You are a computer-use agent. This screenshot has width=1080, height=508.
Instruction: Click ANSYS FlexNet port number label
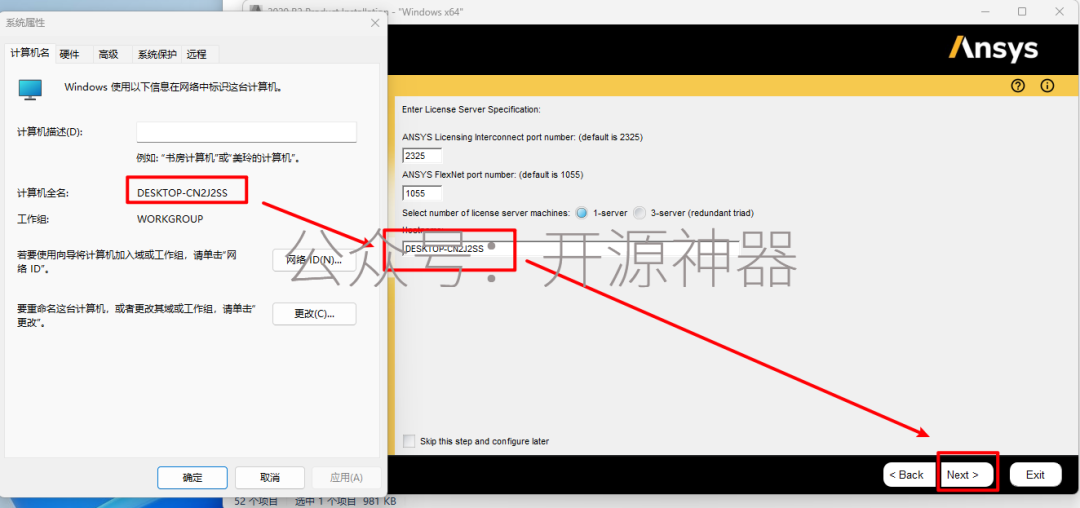[492, 175]
